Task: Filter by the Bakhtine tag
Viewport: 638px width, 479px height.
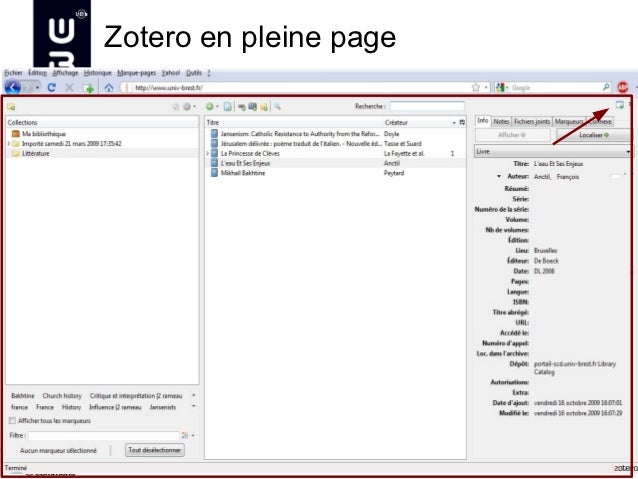Action: pyautogui.click(x=23, y=396)
